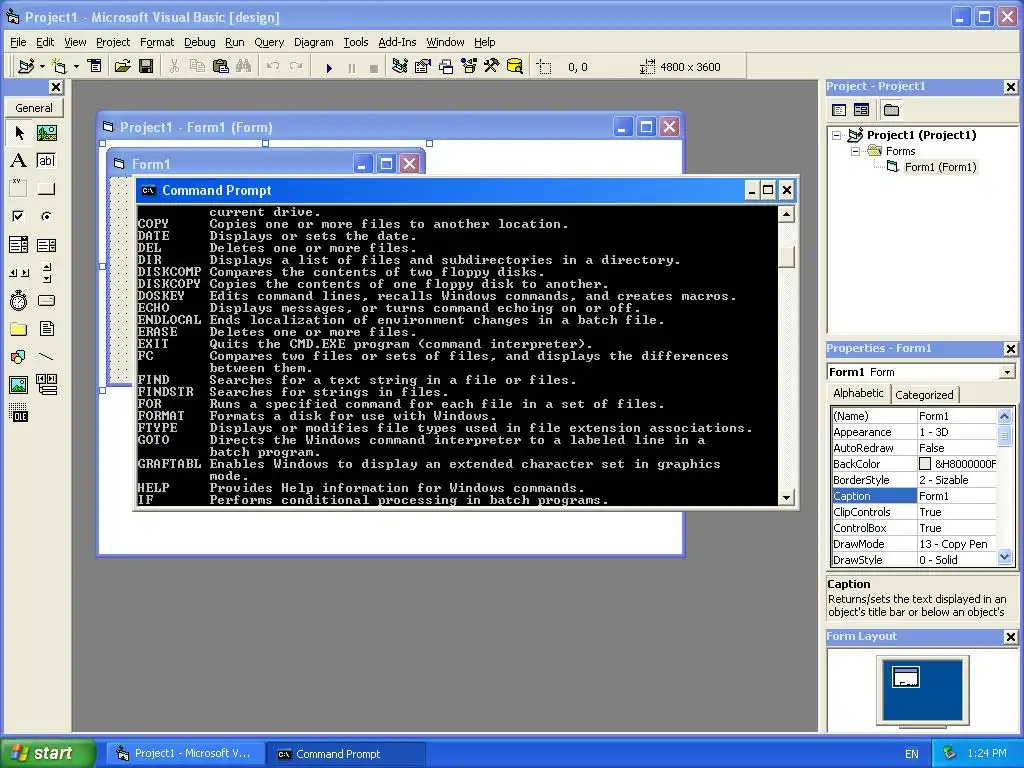Click the Add Form toolbar icon
Image resolution: width=1024 pixels, height=768 pixels.
click(60, 67)
